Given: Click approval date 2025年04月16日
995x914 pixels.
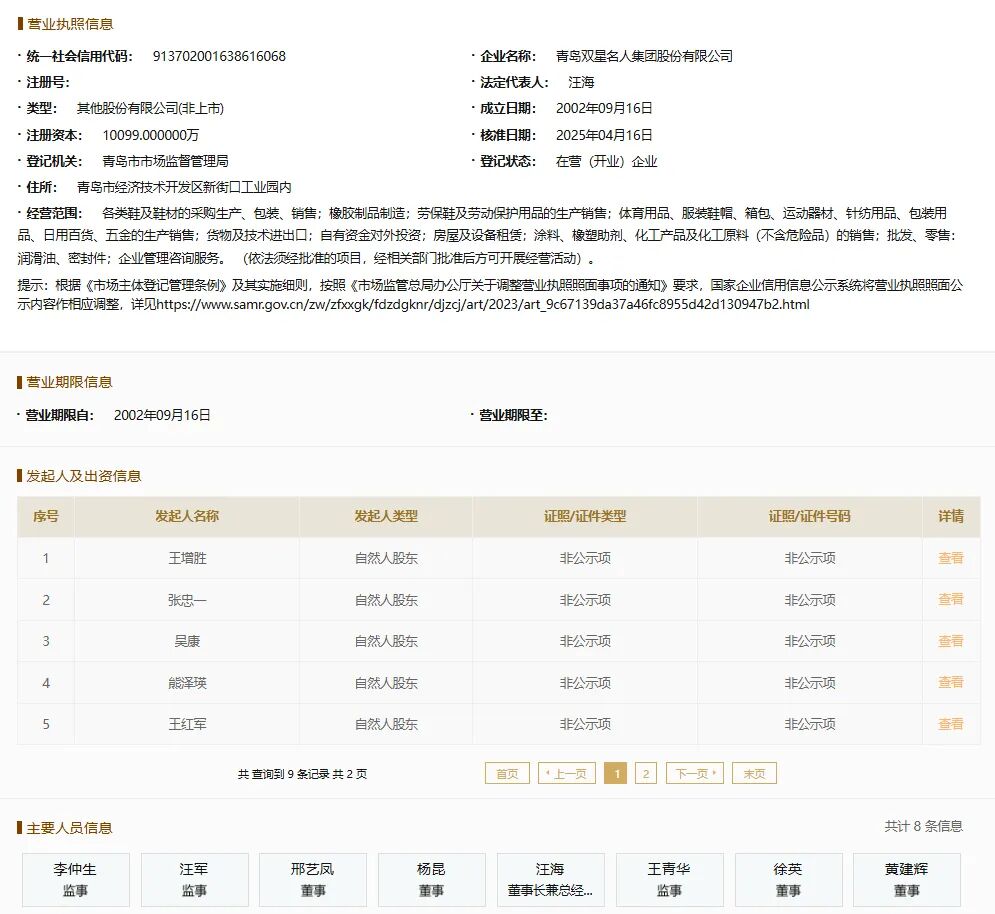Looking at the screenshot, I should click(x=604, y=135).
